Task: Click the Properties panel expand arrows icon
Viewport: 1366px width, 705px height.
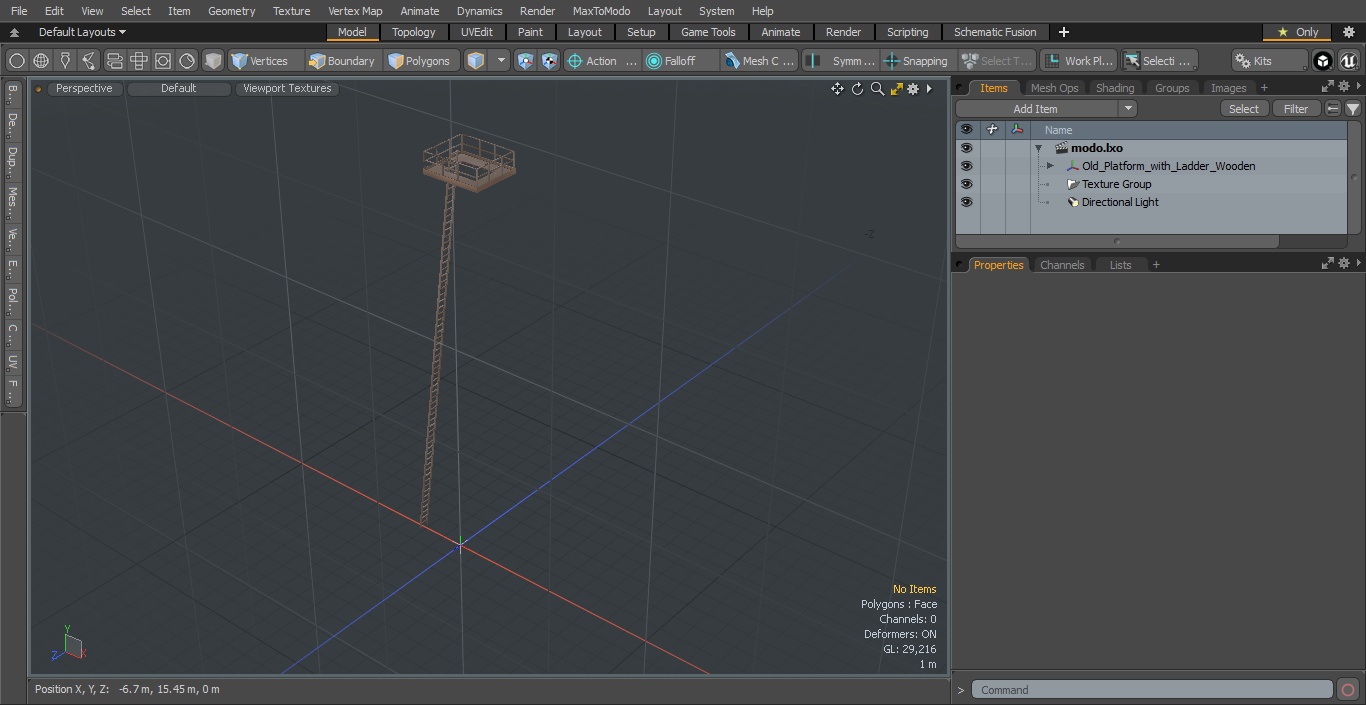Action: point(1328,264)
